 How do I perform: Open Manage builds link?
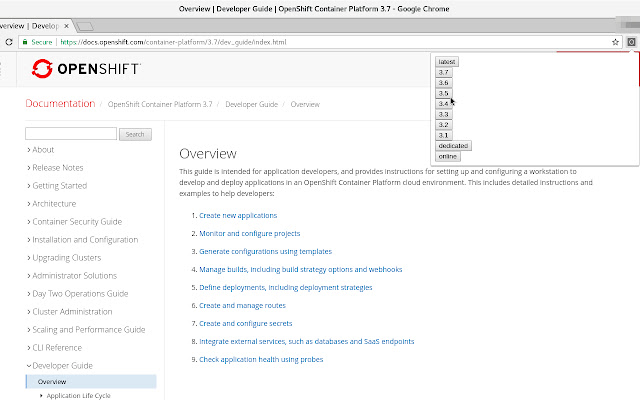click(x=300, y=269)
